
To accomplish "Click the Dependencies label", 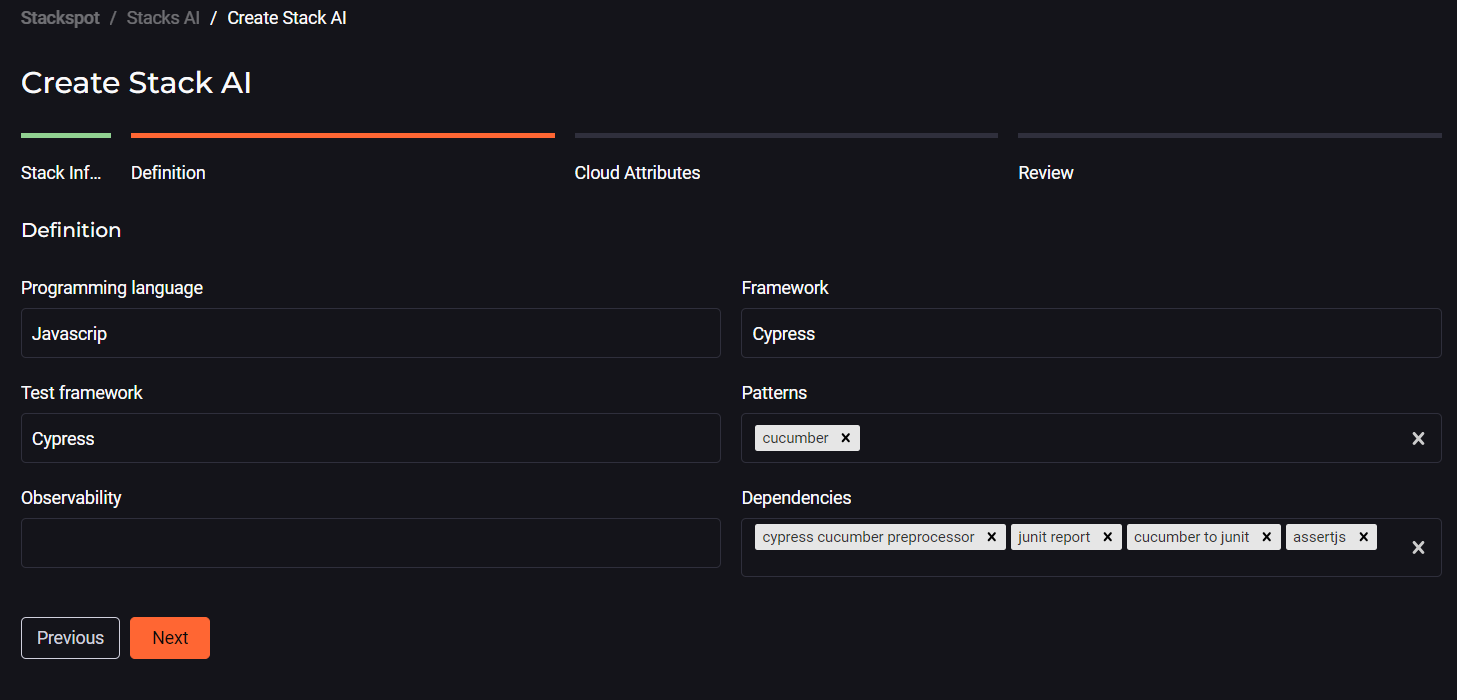I will pos(796,498).
